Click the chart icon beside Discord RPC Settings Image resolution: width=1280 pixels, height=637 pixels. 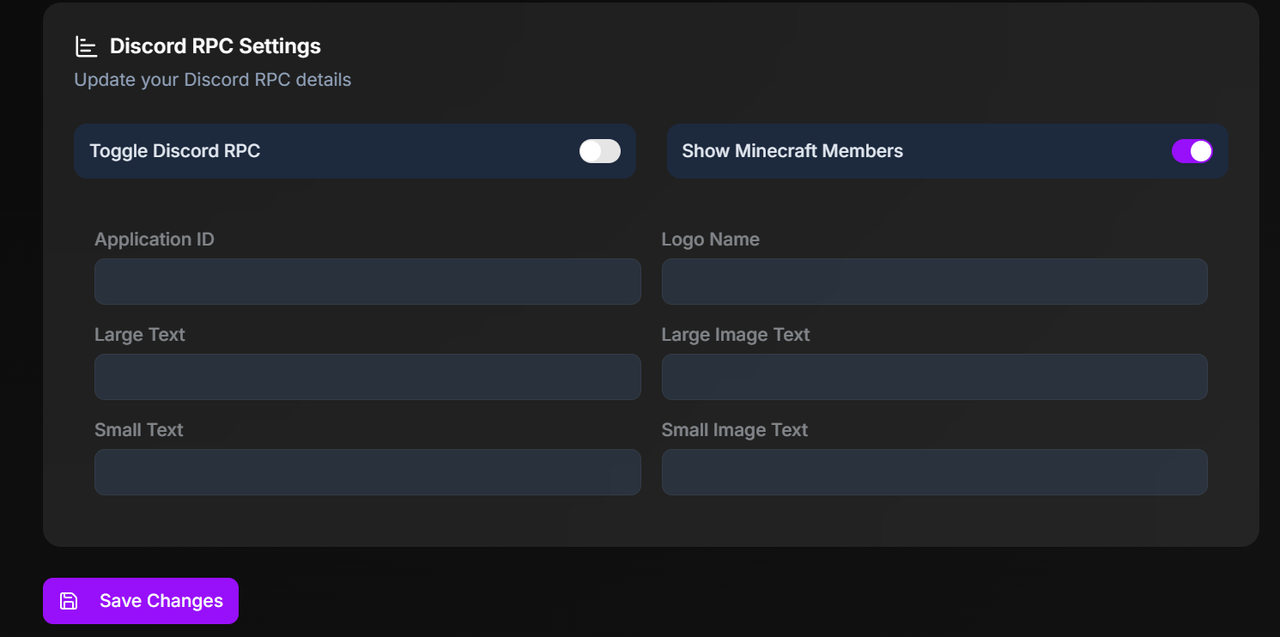coord(87,47)
